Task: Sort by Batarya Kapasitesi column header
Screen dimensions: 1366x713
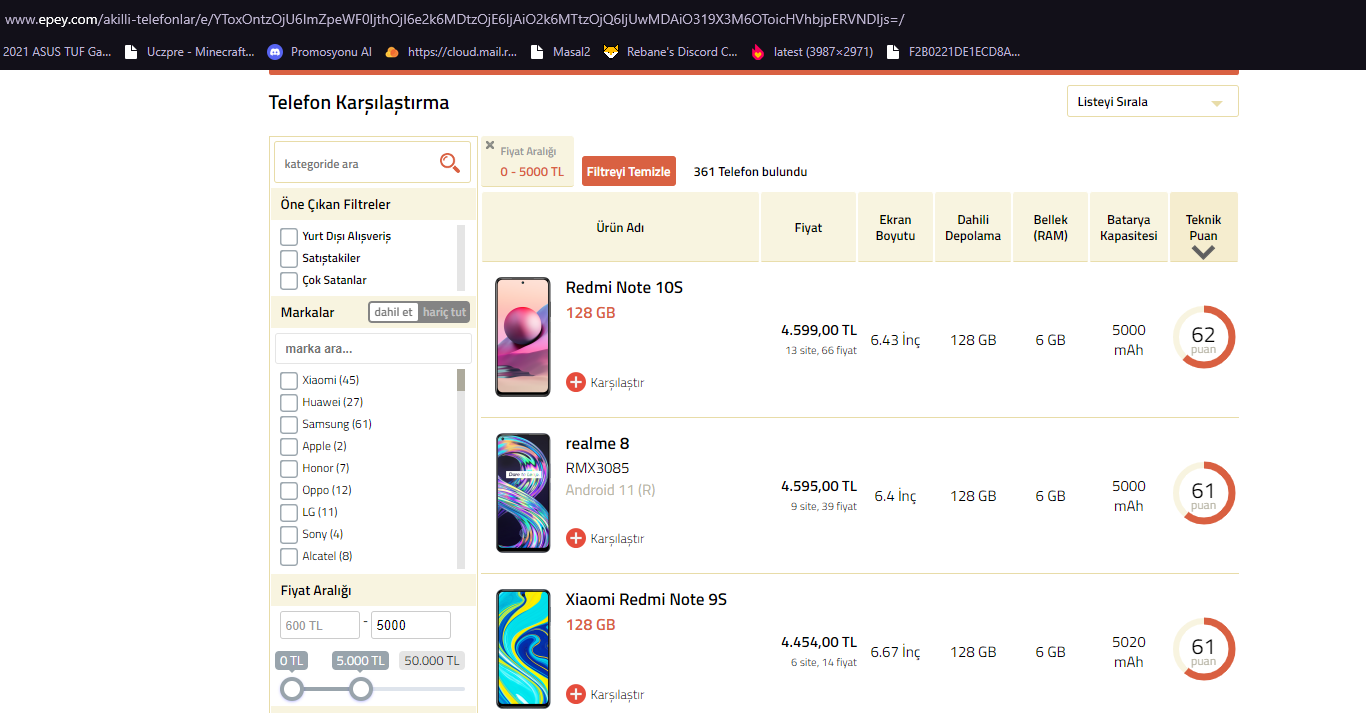Action: pyautogui.click(x=1129, y=227)
